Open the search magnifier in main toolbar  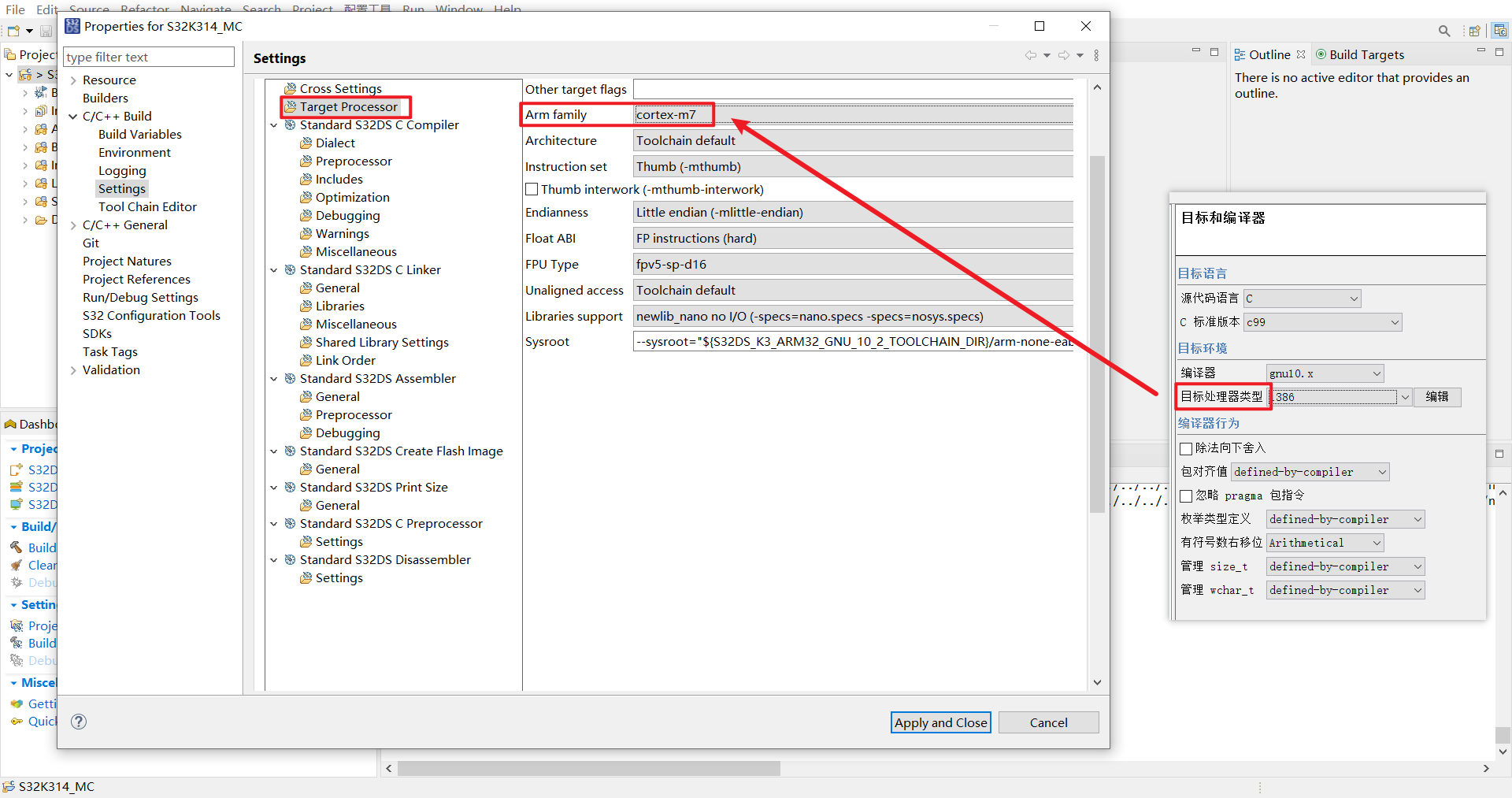point(1444,31)
